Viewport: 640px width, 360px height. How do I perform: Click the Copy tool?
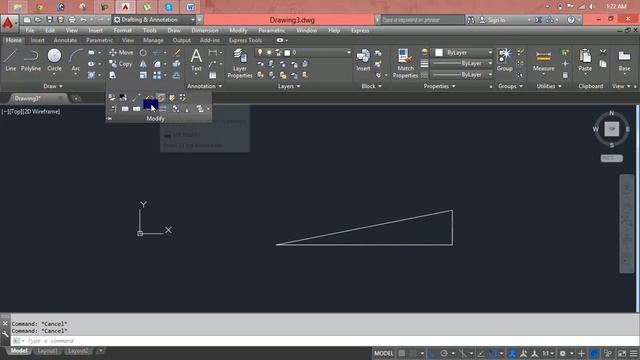pos(121,64)
